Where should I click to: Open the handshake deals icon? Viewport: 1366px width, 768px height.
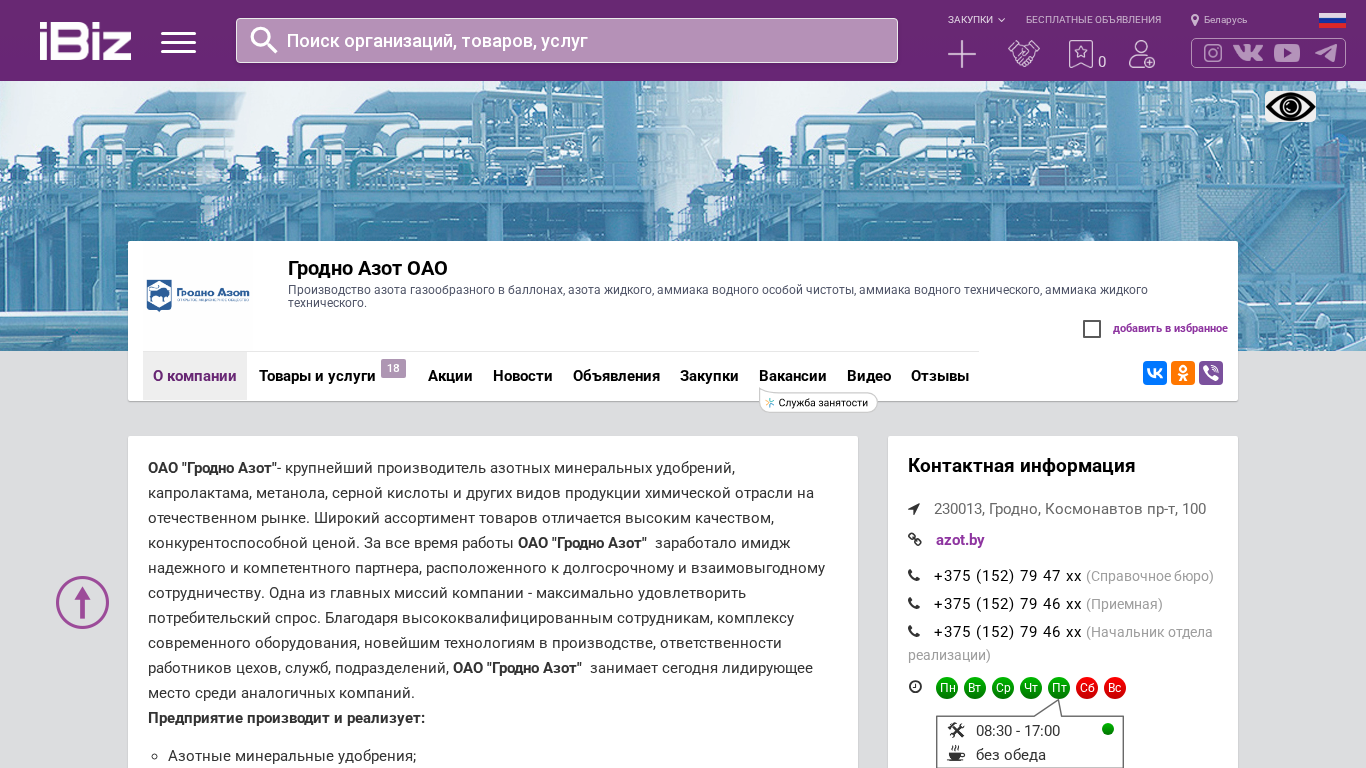(x=1024, y=54)
